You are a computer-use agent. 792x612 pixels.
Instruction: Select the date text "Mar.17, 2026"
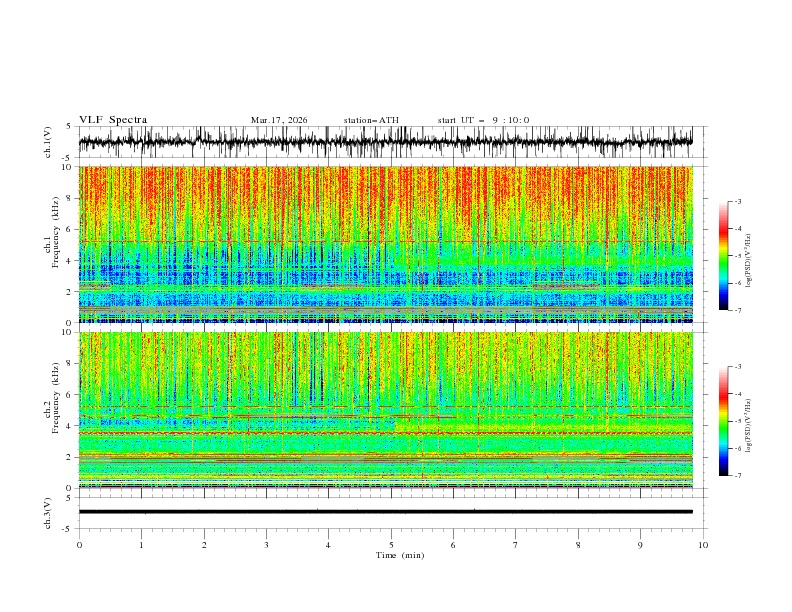click(279, 120)
